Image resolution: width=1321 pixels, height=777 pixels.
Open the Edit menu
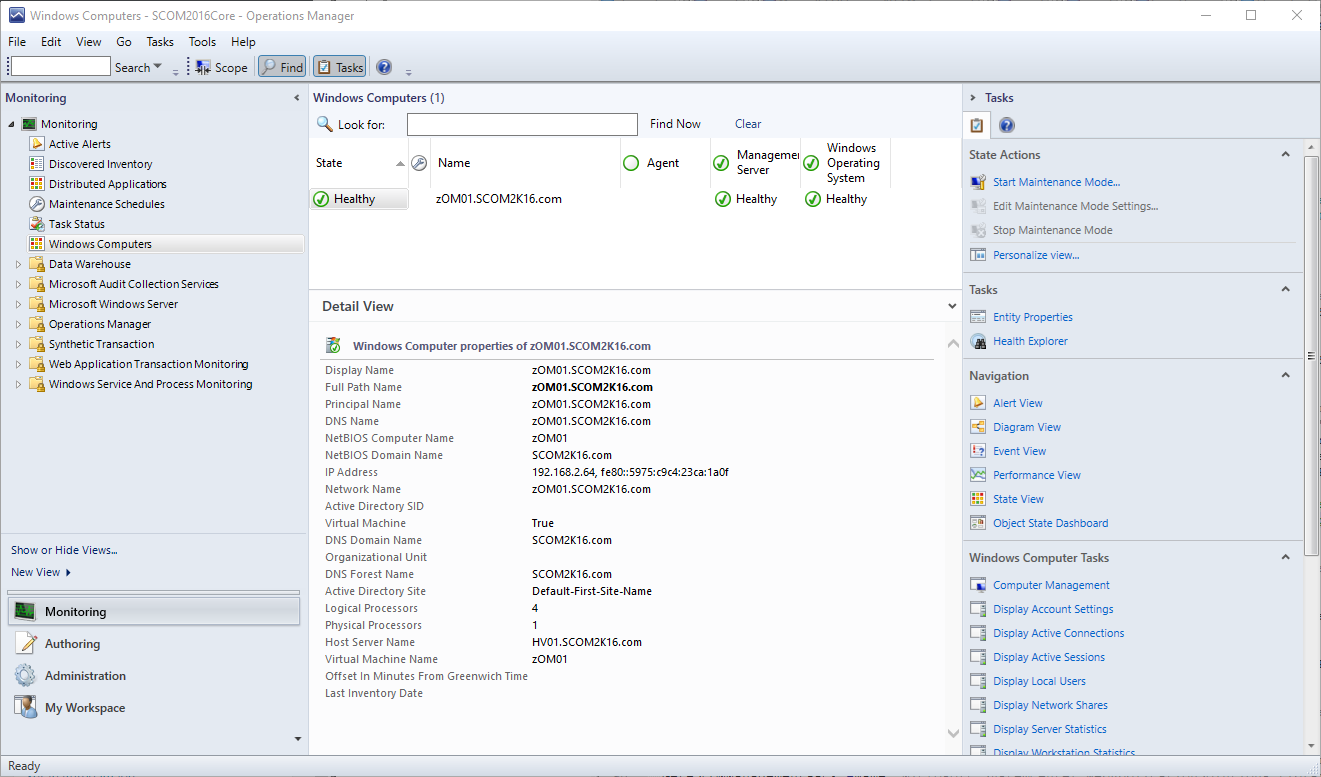[x=51, y=42]
